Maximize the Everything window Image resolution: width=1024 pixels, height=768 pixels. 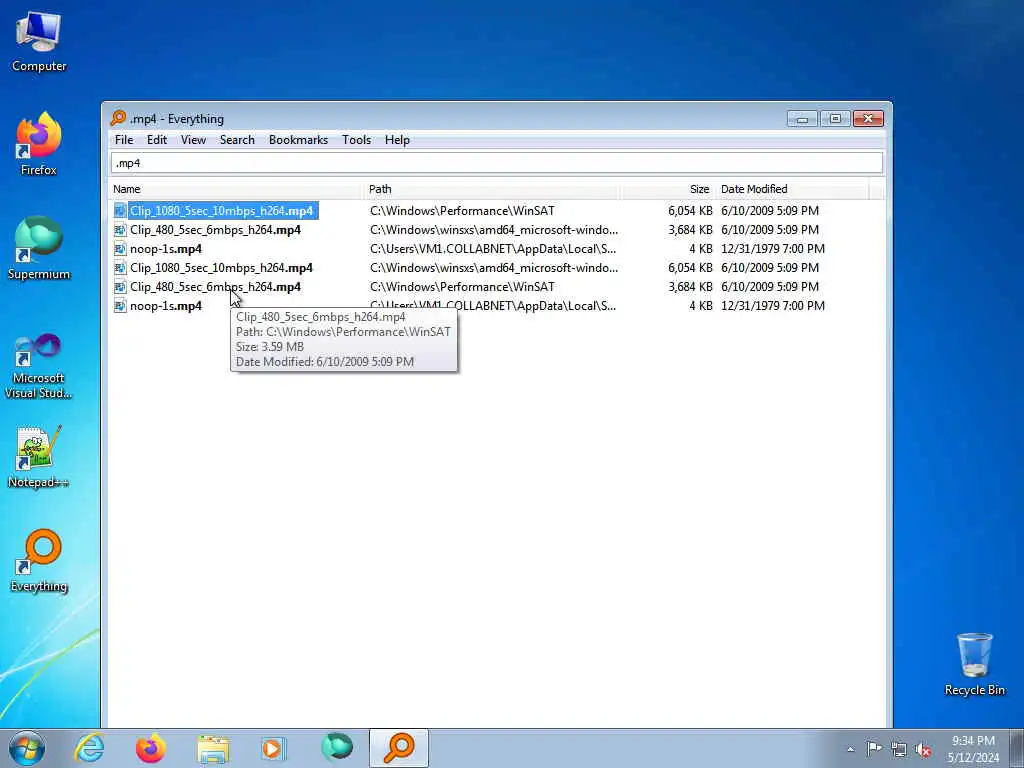pos(835,119)
